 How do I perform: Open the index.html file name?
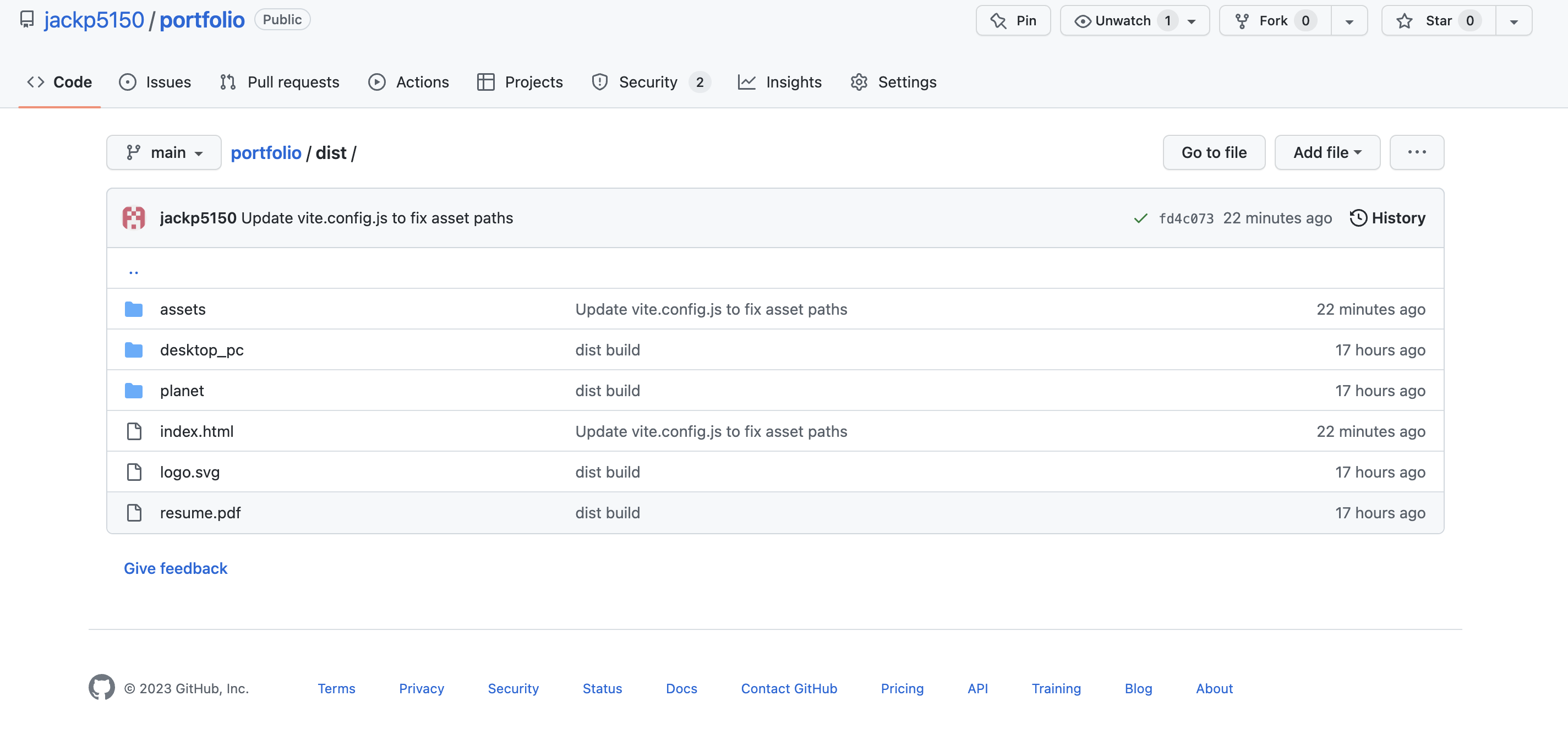[x=196, y=431]
